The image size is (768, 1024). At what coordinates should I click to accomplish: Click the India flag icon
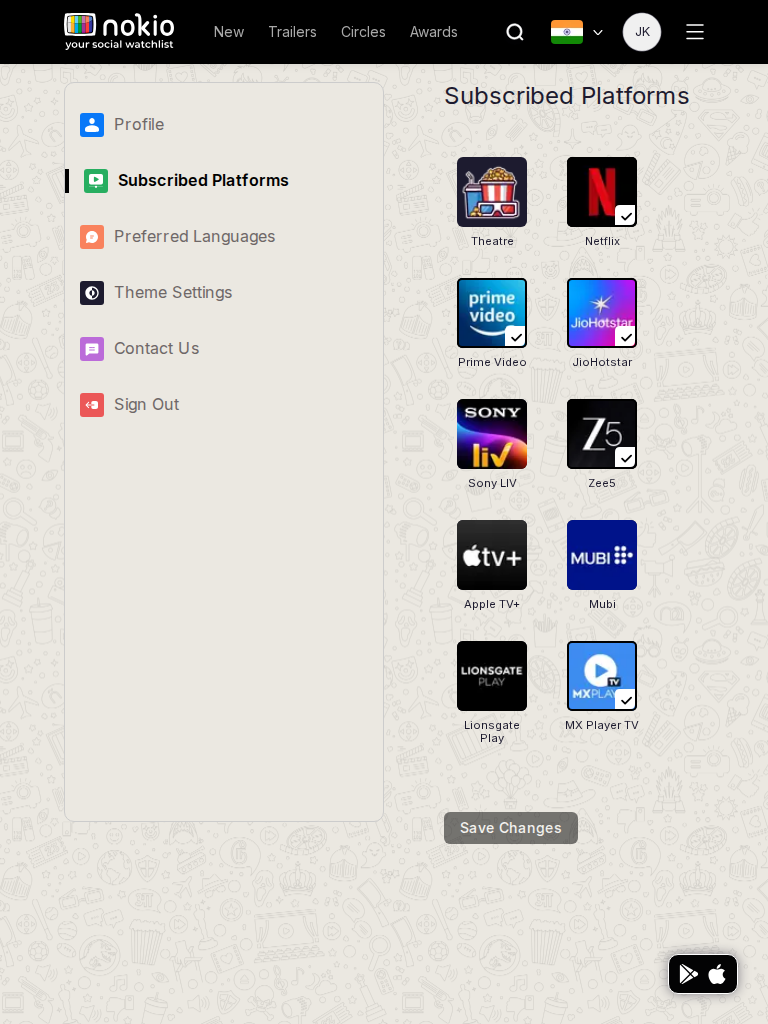(x=567, y=32)
